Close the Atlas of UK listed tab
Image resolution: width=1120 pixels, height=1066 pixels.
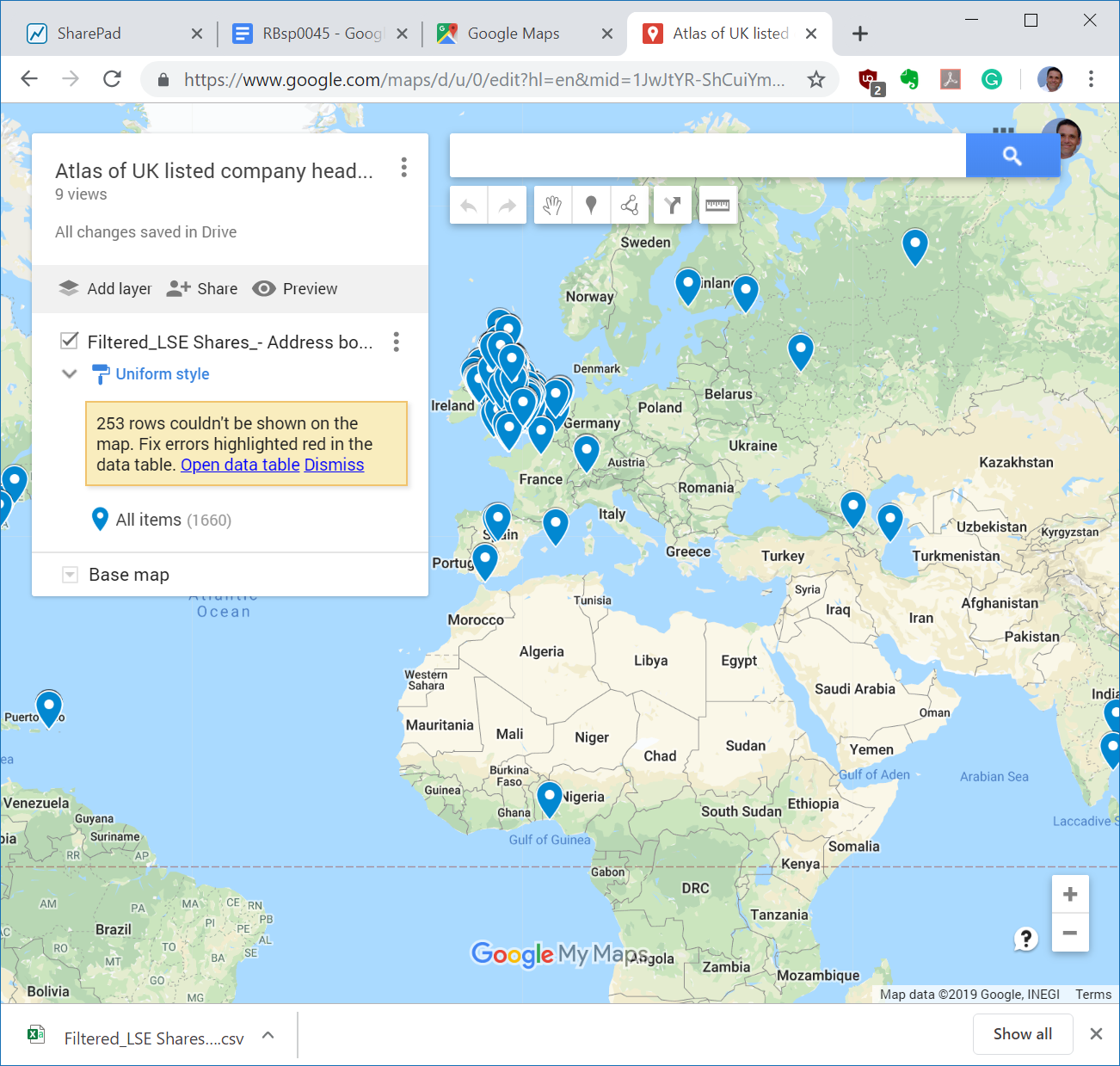(810, 34)
